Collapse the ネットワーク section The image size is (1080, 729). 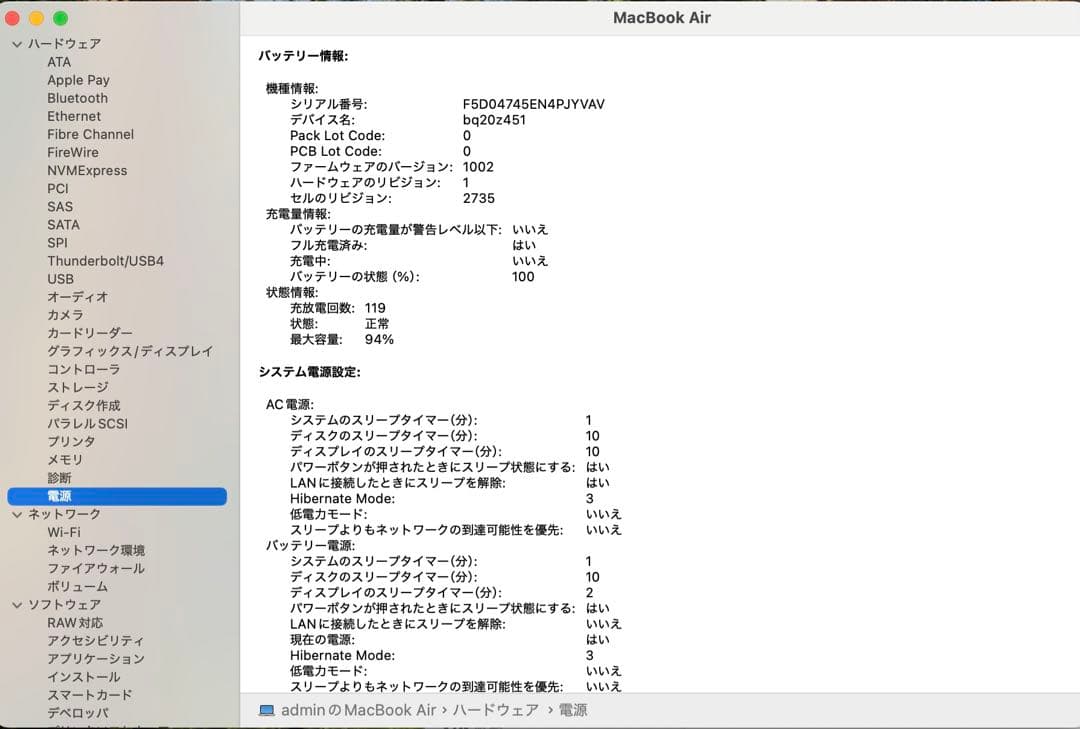tap(16, 513)
